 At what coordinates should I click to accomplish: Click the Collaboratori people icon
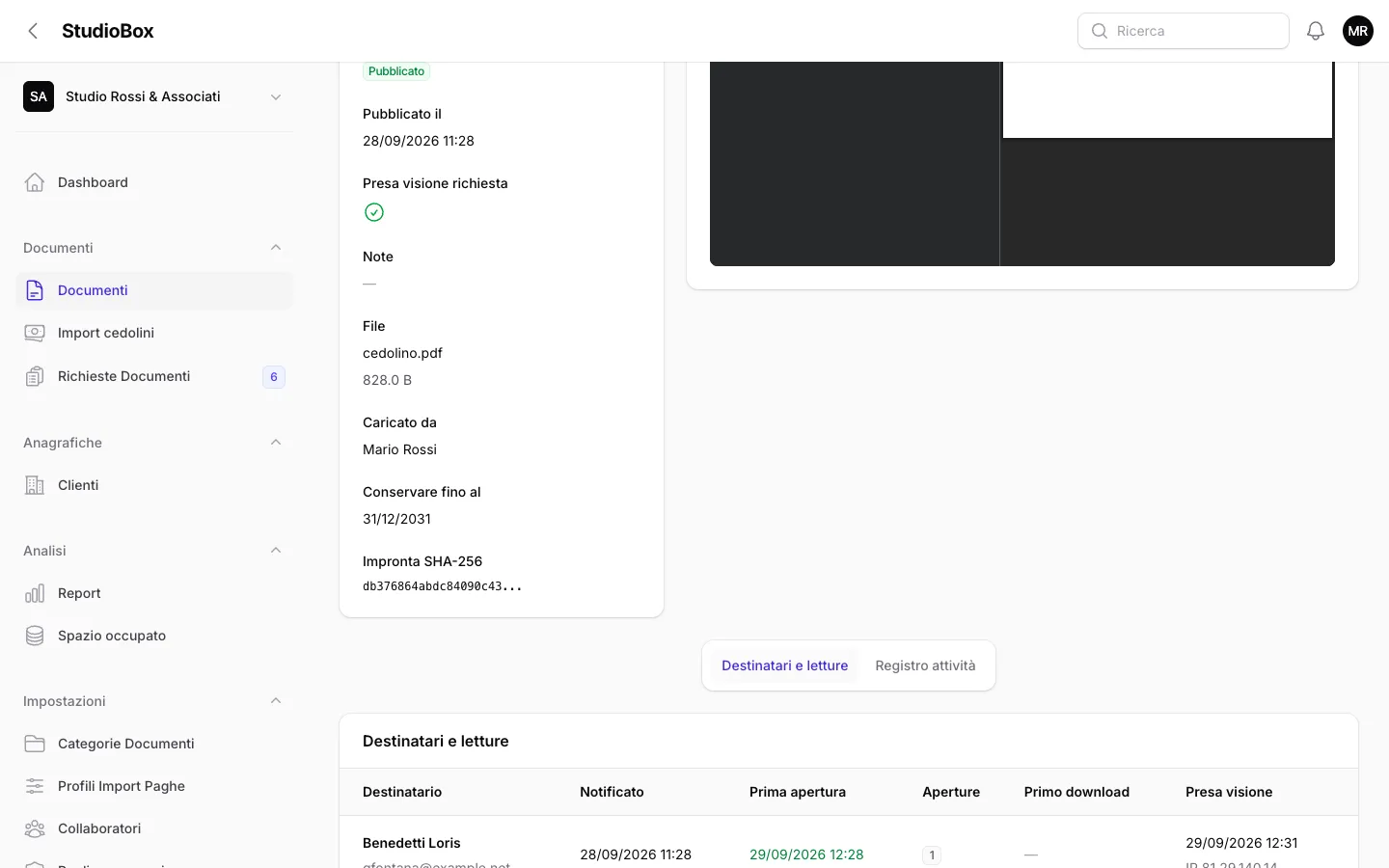point(35,828)
